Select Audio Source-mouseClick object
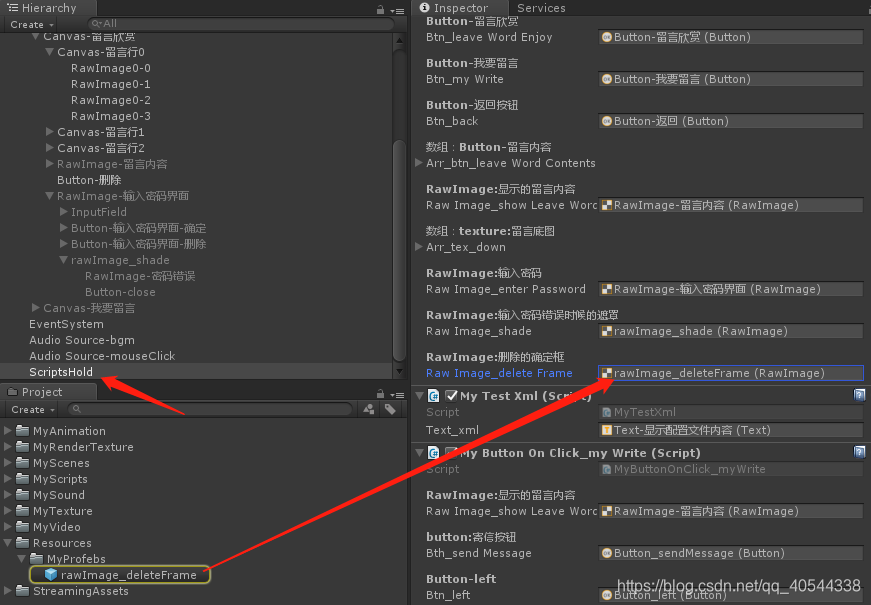The height and width of the screenshot is (605, 871). 196,356
